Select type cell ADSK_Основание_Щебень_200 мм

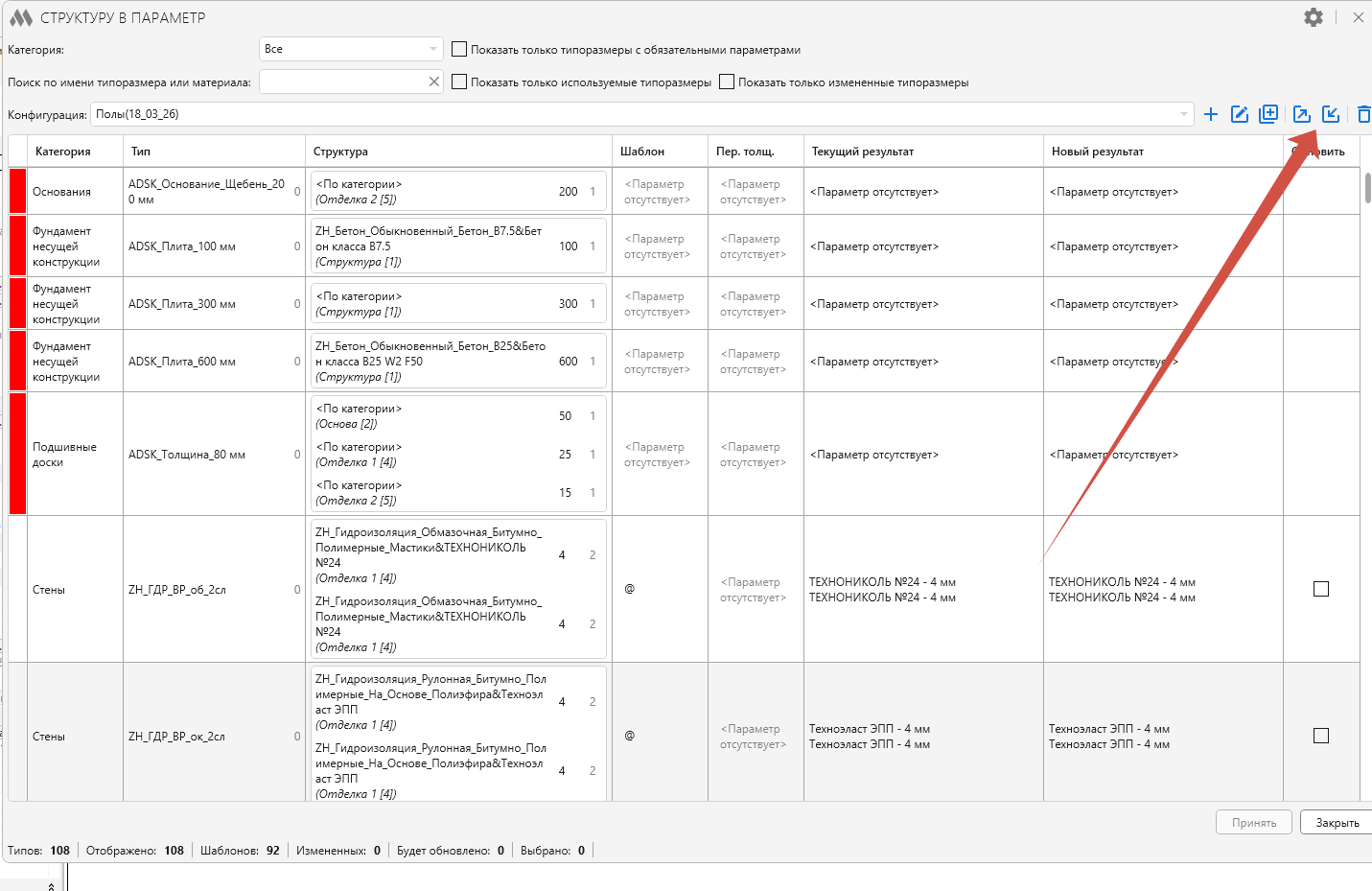(x=214, y=191)
